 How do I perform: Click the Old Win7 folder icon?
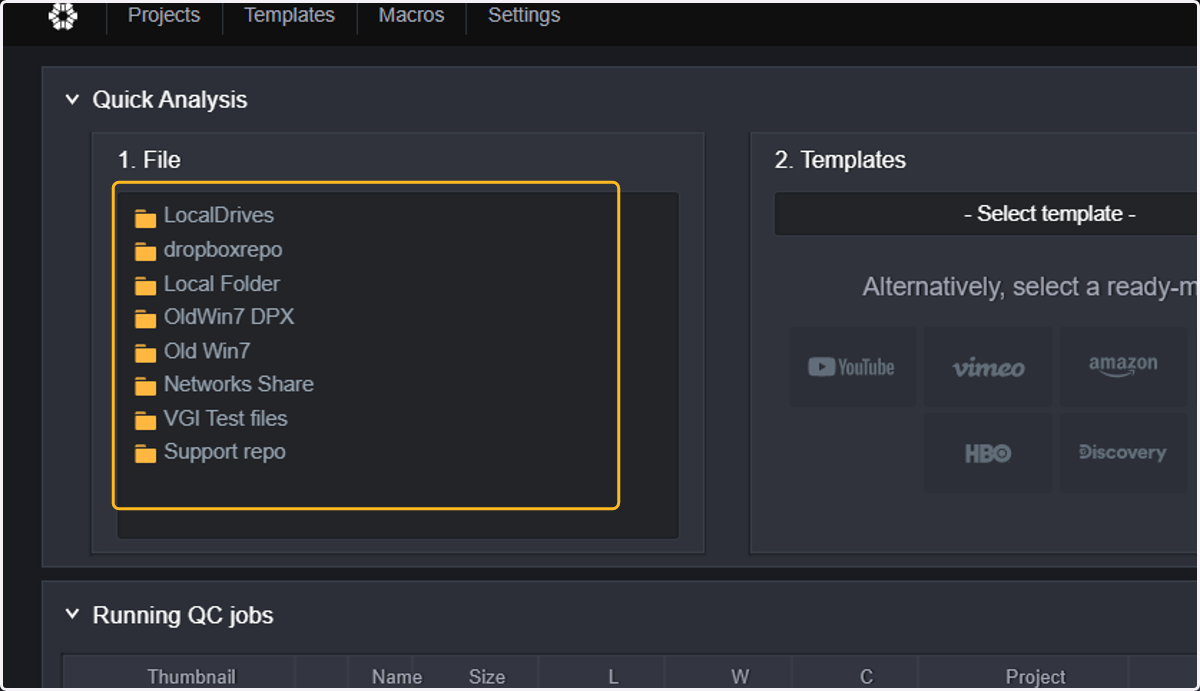[x=146, y=353]
